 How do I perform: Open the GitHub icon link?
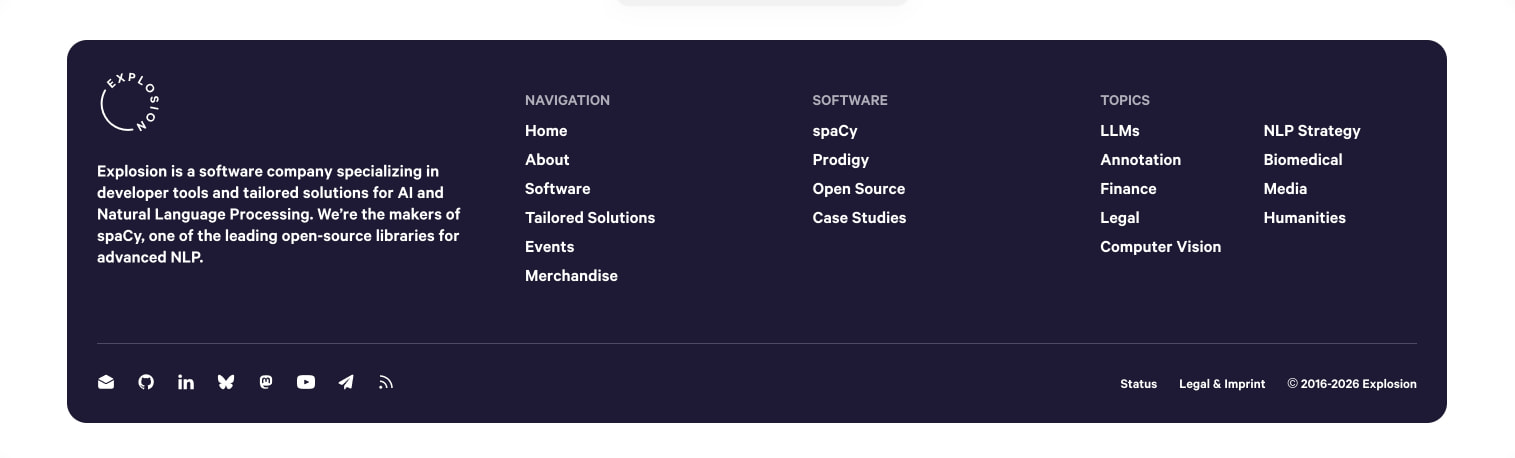pos(146,382)
